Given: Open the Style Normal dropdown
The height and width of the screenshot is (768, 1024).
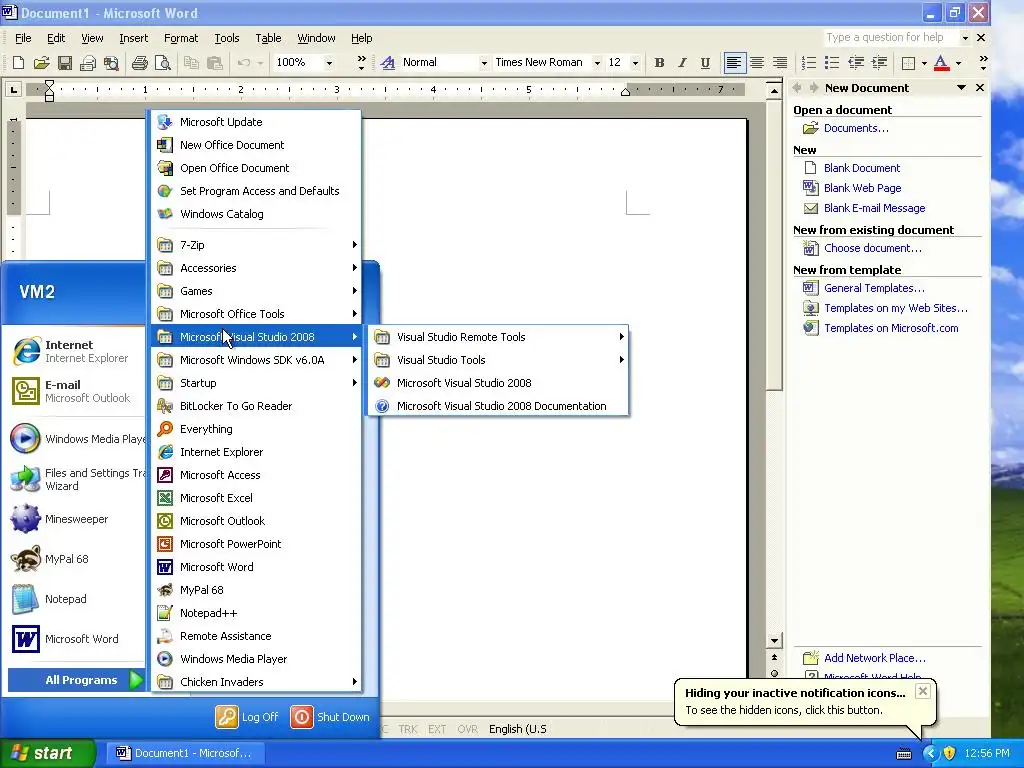Looking at the screenshot, I should [484, 63].
